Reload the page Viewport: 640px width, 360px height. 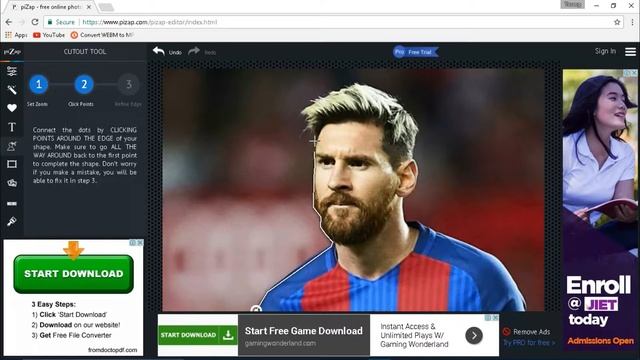[x=35, y=22]
